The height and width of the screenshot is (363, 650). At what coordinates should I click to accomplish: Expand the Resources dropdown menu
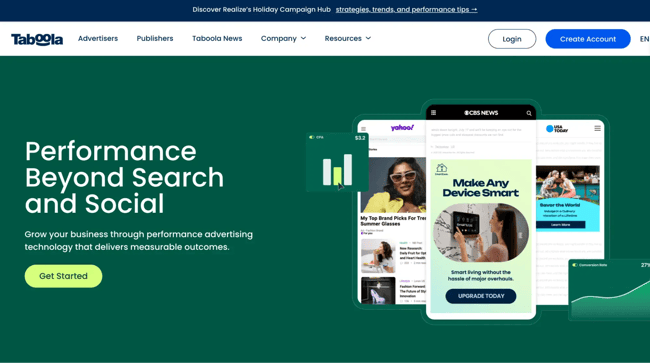[x=347, y=39]
